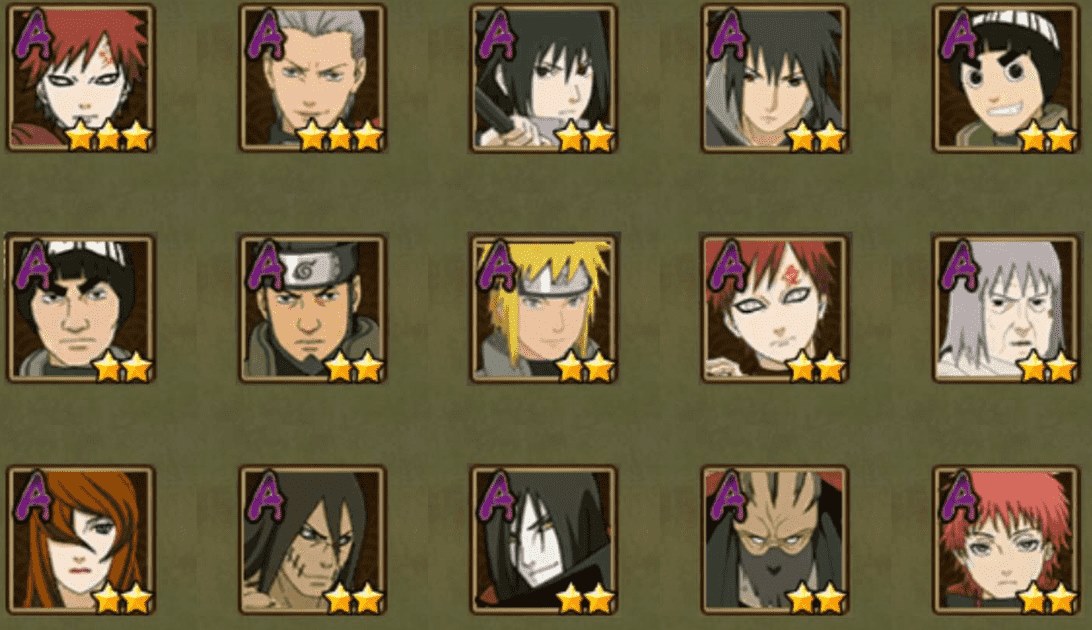The height and width of the screenshot is (630, 1092).
Task: Pick the black-haired ninja holding a sword
Action: click(x=543, y=77)
